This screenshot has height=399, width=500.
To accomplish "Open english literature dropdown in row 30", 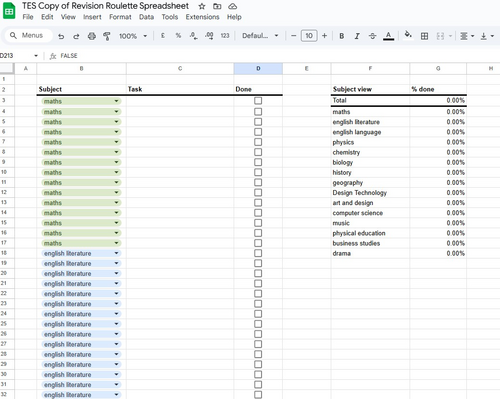I will (116, 374).
